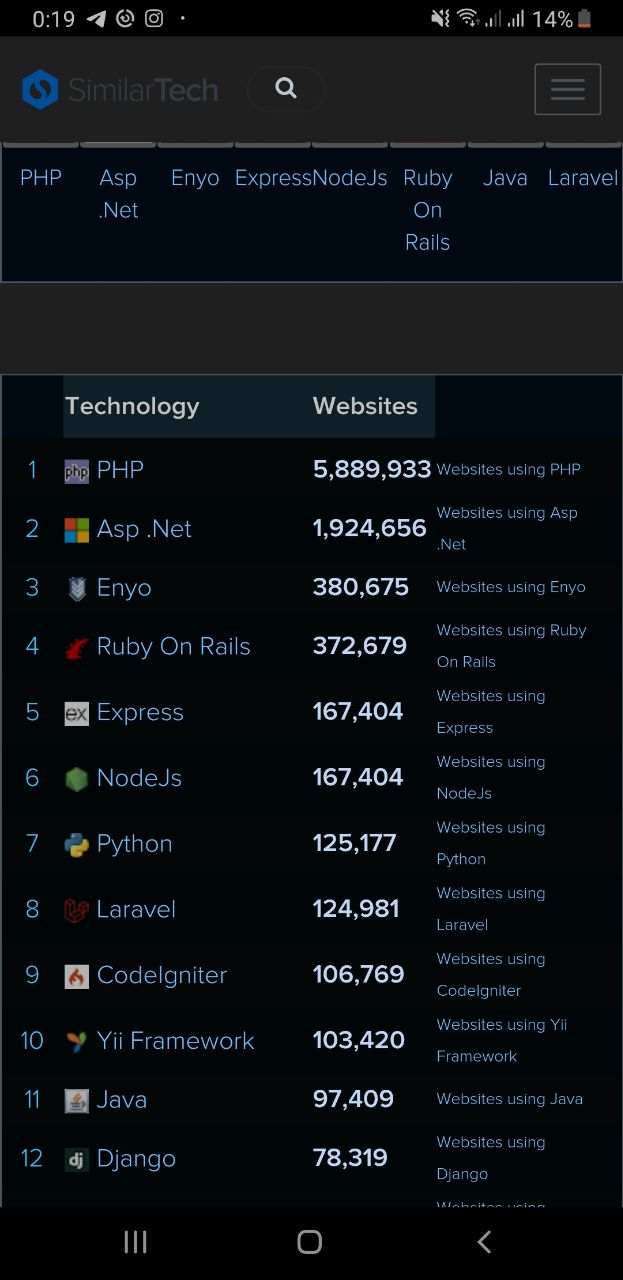The height and width of the screenshot is (1280, 623).
Task: Click the CodeIgniter flame icon
Action: [77, 976]
